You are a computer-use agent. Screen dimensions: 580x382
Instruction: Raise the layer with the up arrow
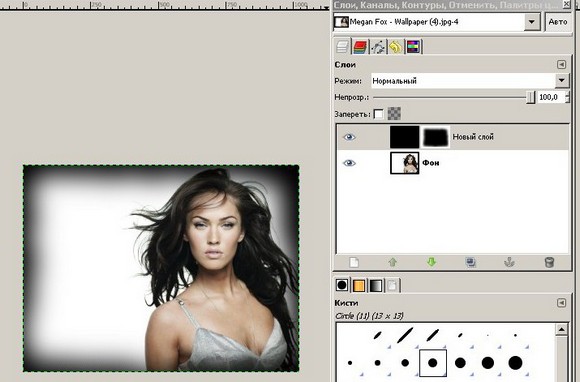(392, 262)
